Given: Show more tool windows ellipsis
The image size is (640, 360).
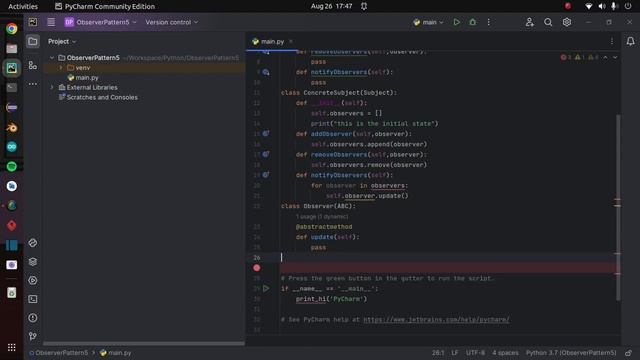Looking at the screenshot, I should tap(33, 84).
